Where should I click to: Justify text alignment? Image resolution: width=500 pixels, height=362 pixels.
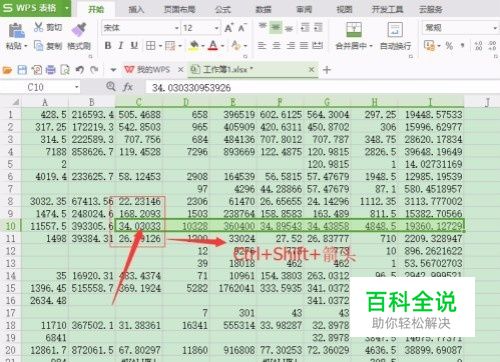(x=304, y=45)
